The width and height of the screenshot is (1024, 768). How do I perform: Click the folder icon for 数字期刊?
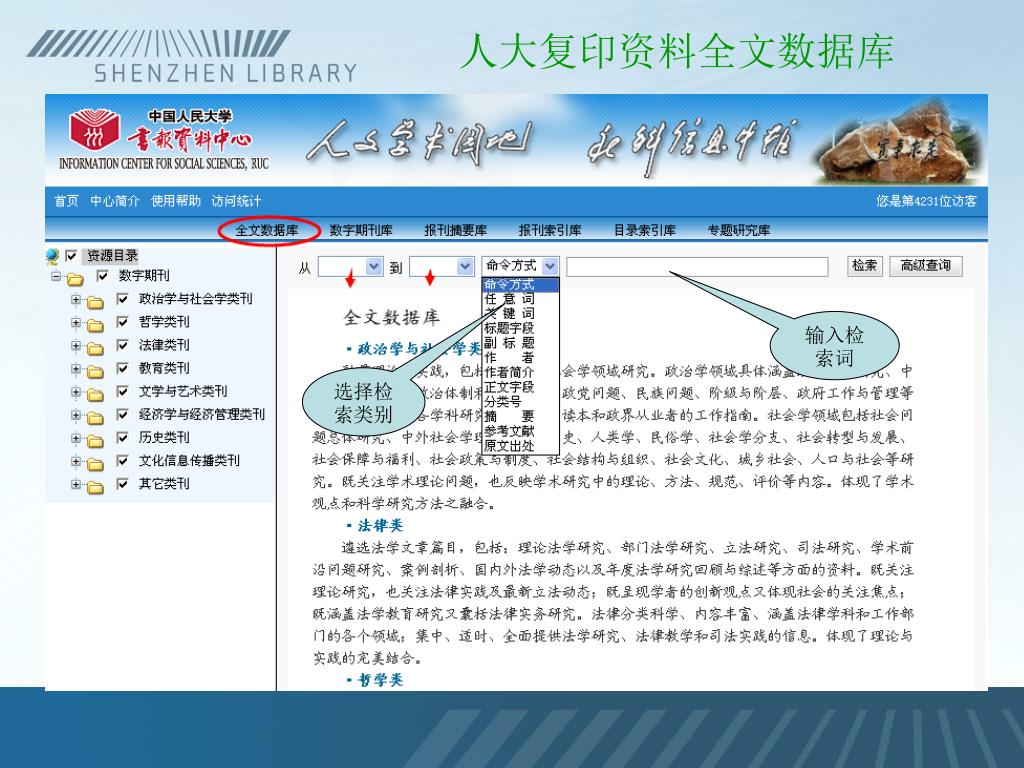(x=76, y=280)
